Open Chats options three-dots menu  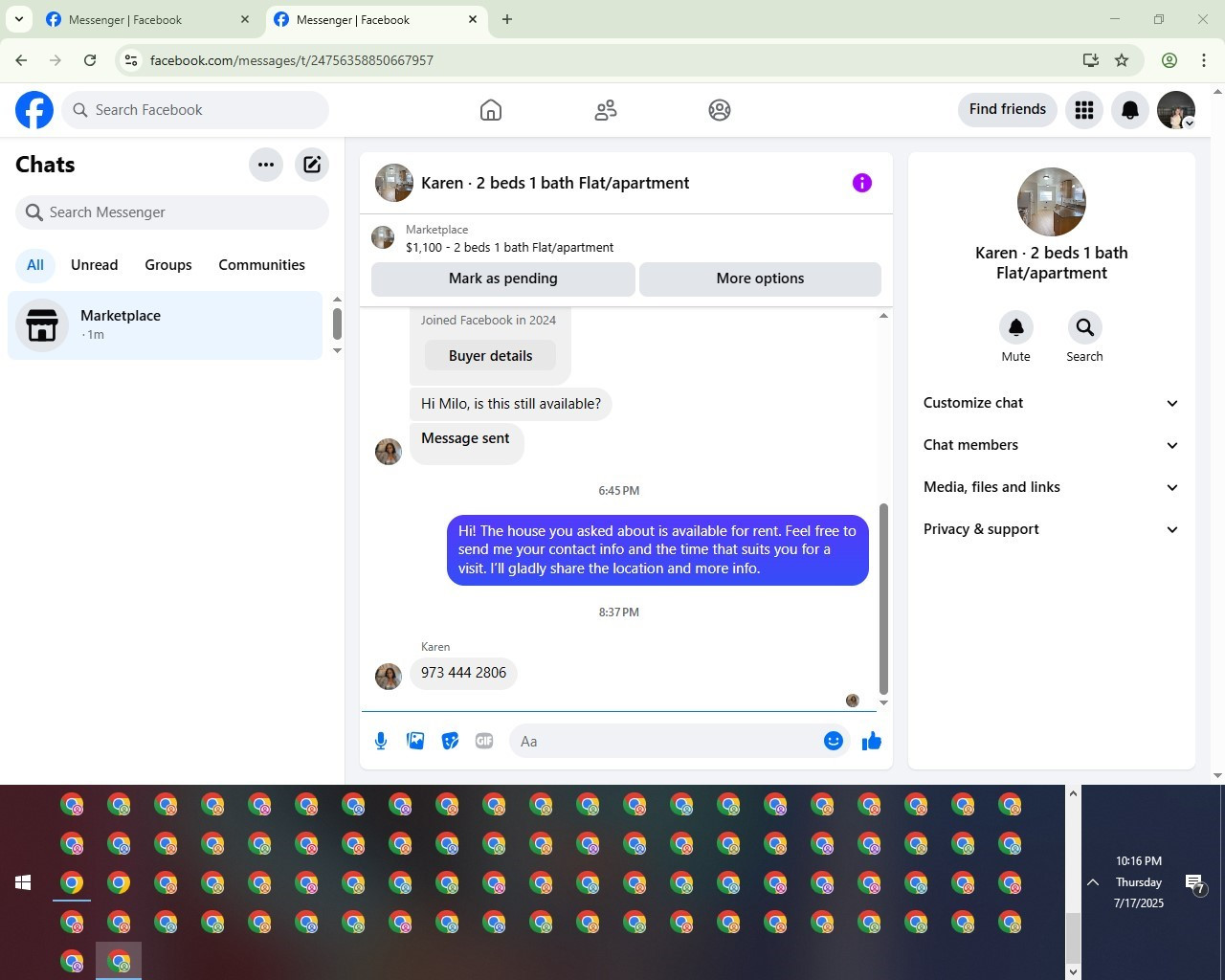click(266, 165)
